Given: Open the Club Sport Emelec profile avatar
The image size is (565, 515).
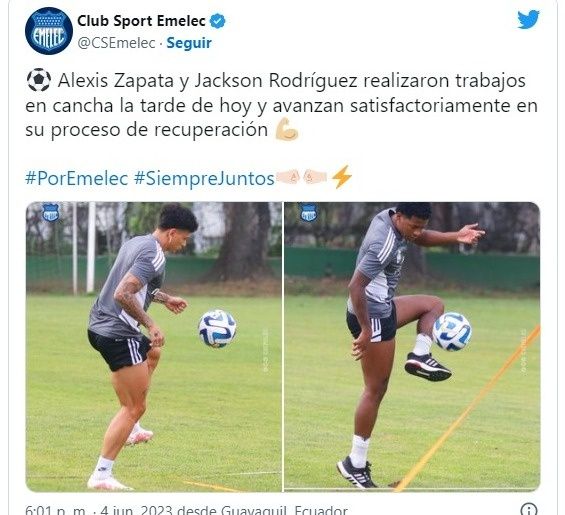Looking at the screenshot, I should 49,31.
